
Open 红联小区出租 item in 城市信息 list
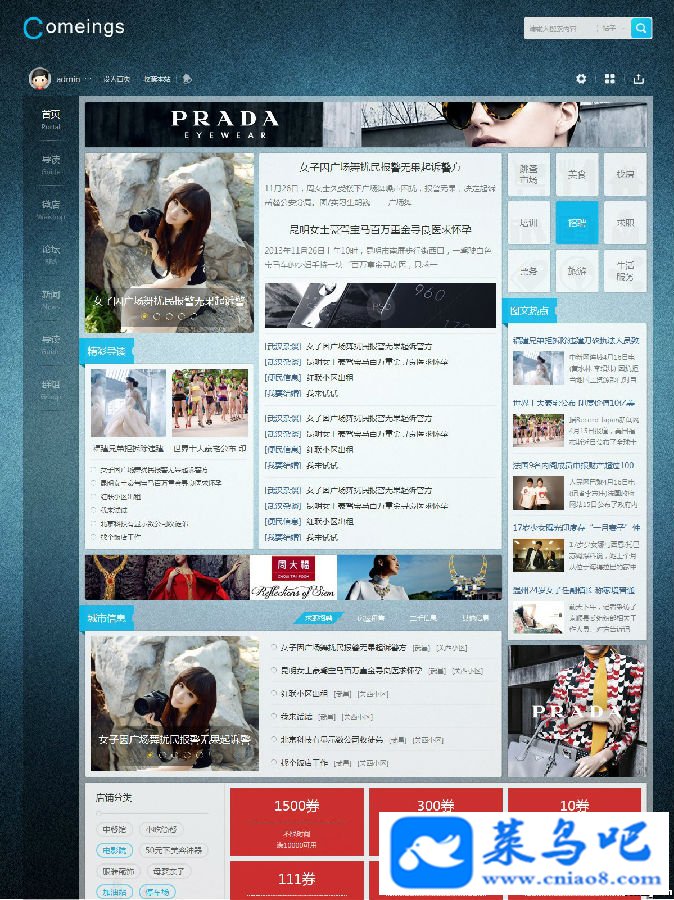(x=304, y=693)
